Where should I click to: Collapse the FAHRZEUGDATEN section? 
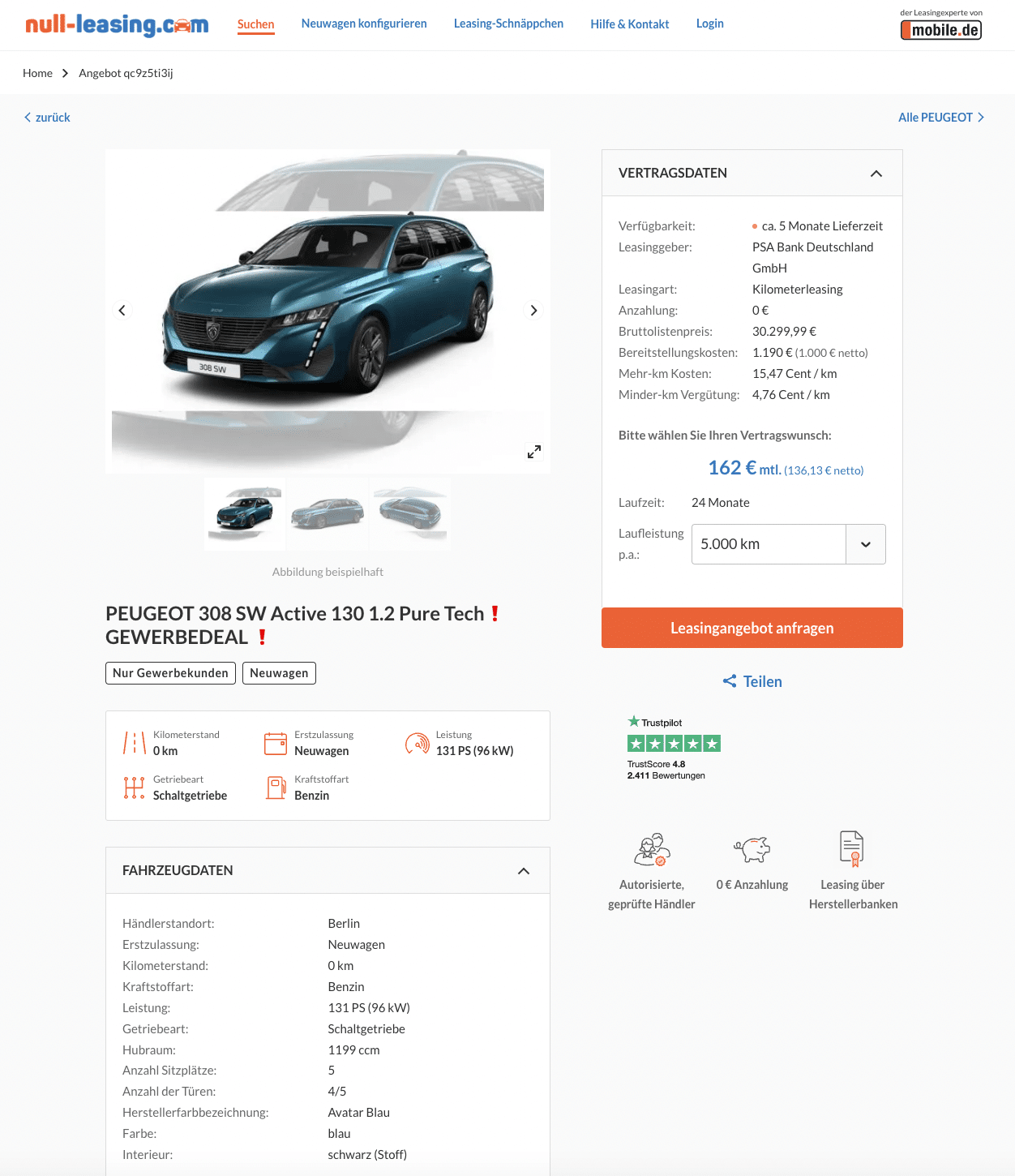tap(524, 871)
